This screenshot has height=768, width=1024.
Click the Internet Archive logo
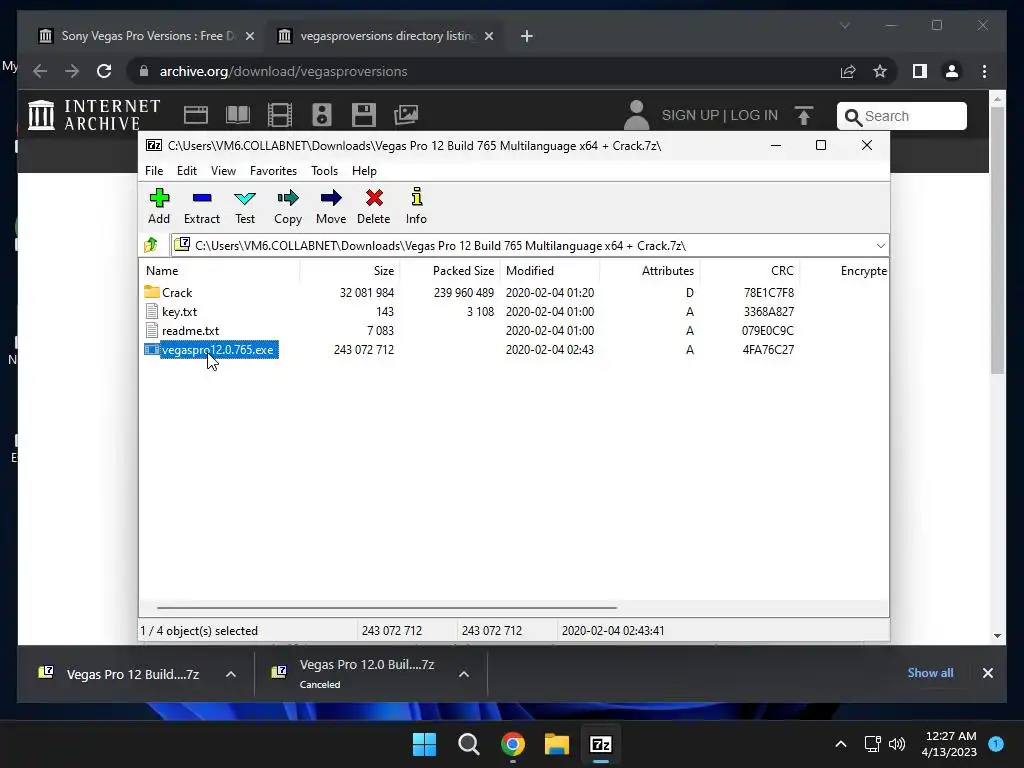(94, 115)
